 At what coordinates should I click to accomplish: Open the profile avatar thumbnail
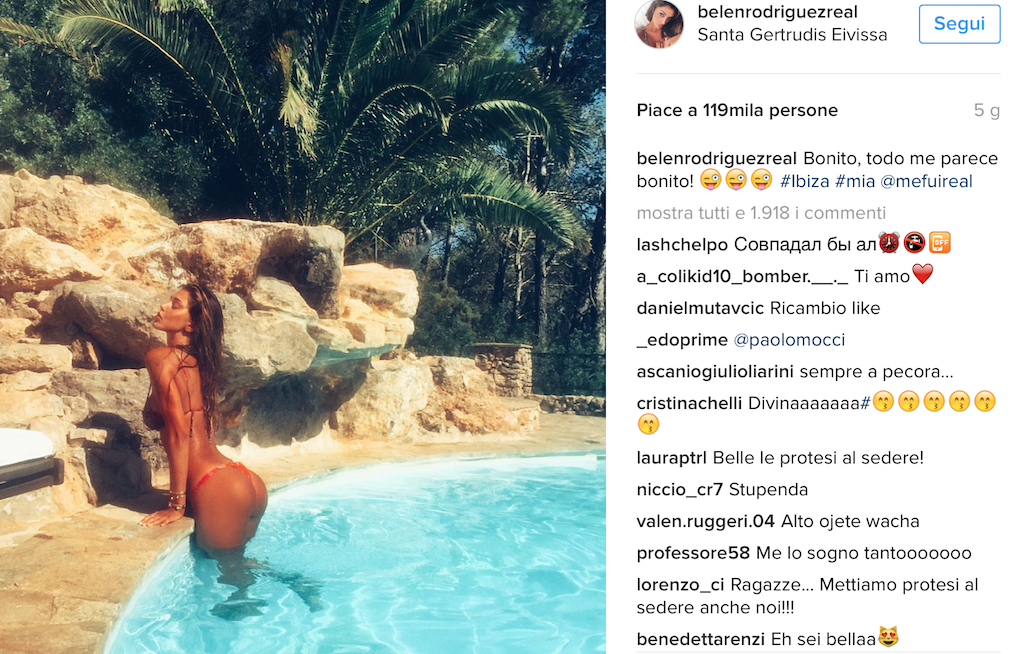(659, 24)
